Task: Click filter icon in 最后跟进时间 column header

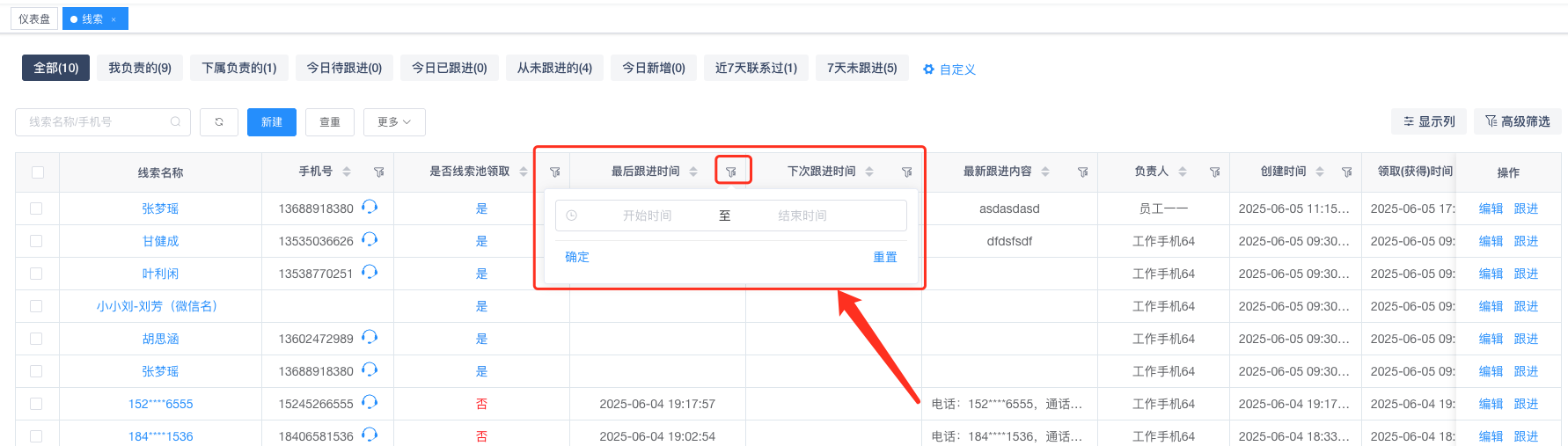Action: coord(731,172)
